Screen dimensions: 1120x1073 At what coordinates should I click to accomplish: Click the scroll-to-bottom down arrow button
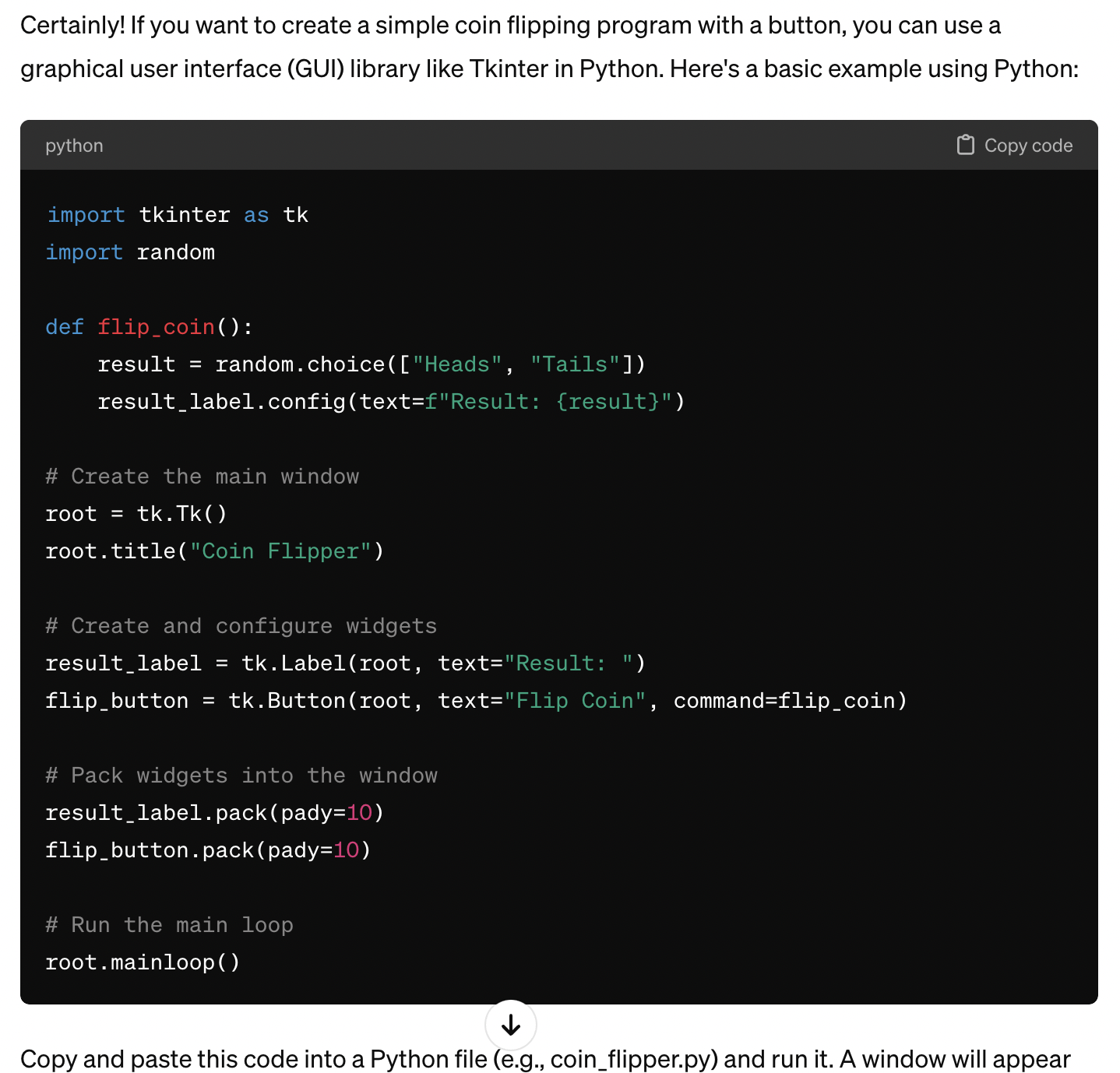(x=511, y=1025)
